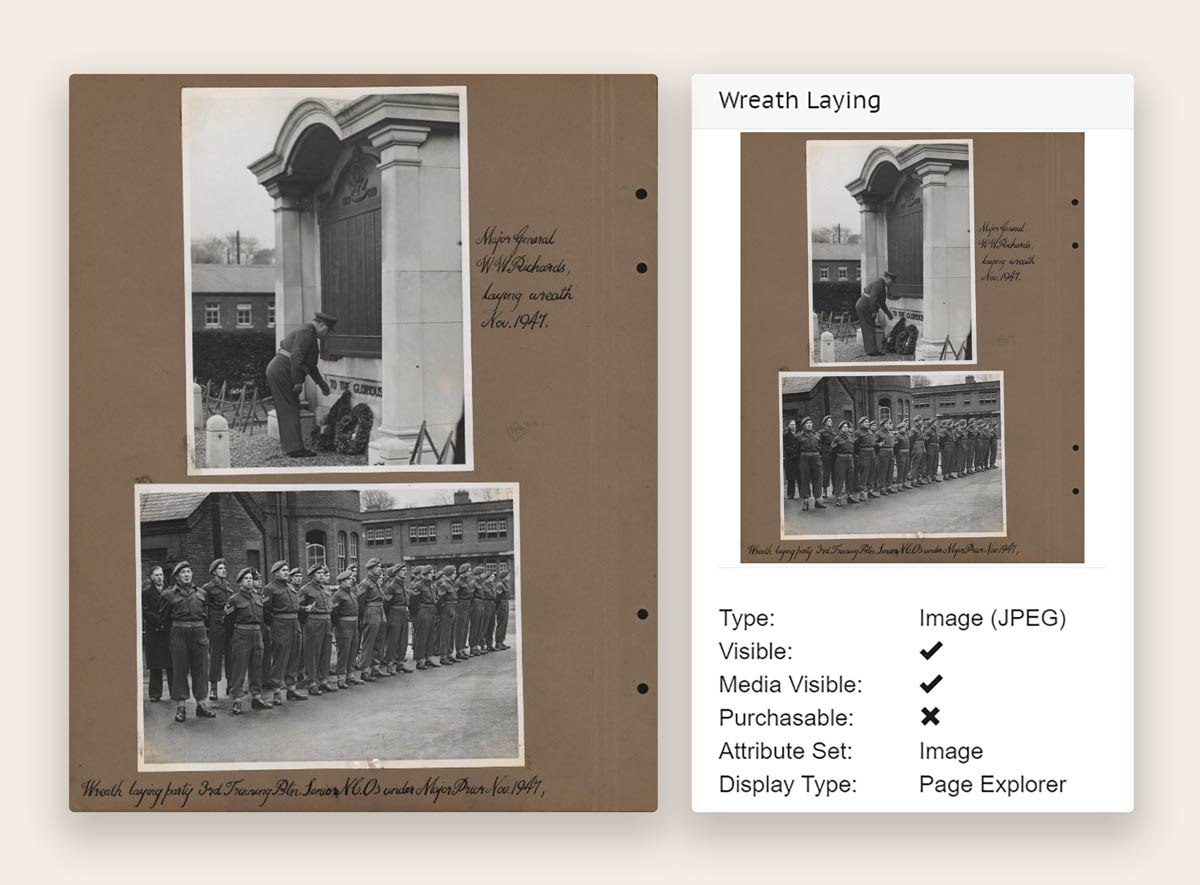Click the soldiers photo inside panel thumbnail
This screenshot has width=1200, height=885.
tap(892, 455)
